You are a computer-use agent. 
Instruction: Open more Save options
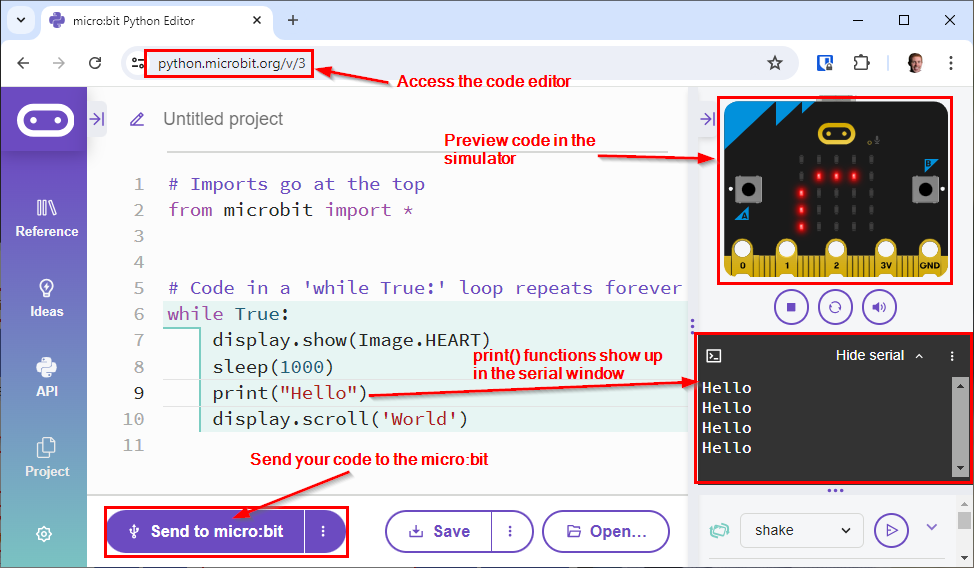click(x=511, y=531)
